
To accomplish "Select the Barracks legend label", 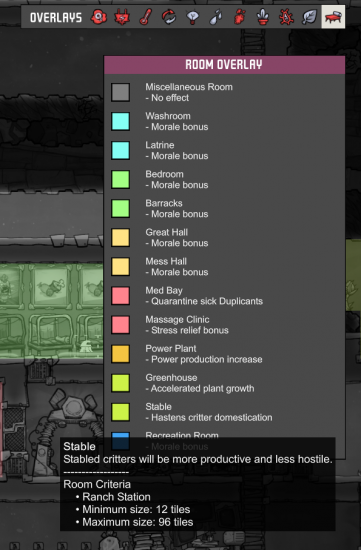I will (x=164, y=203).
